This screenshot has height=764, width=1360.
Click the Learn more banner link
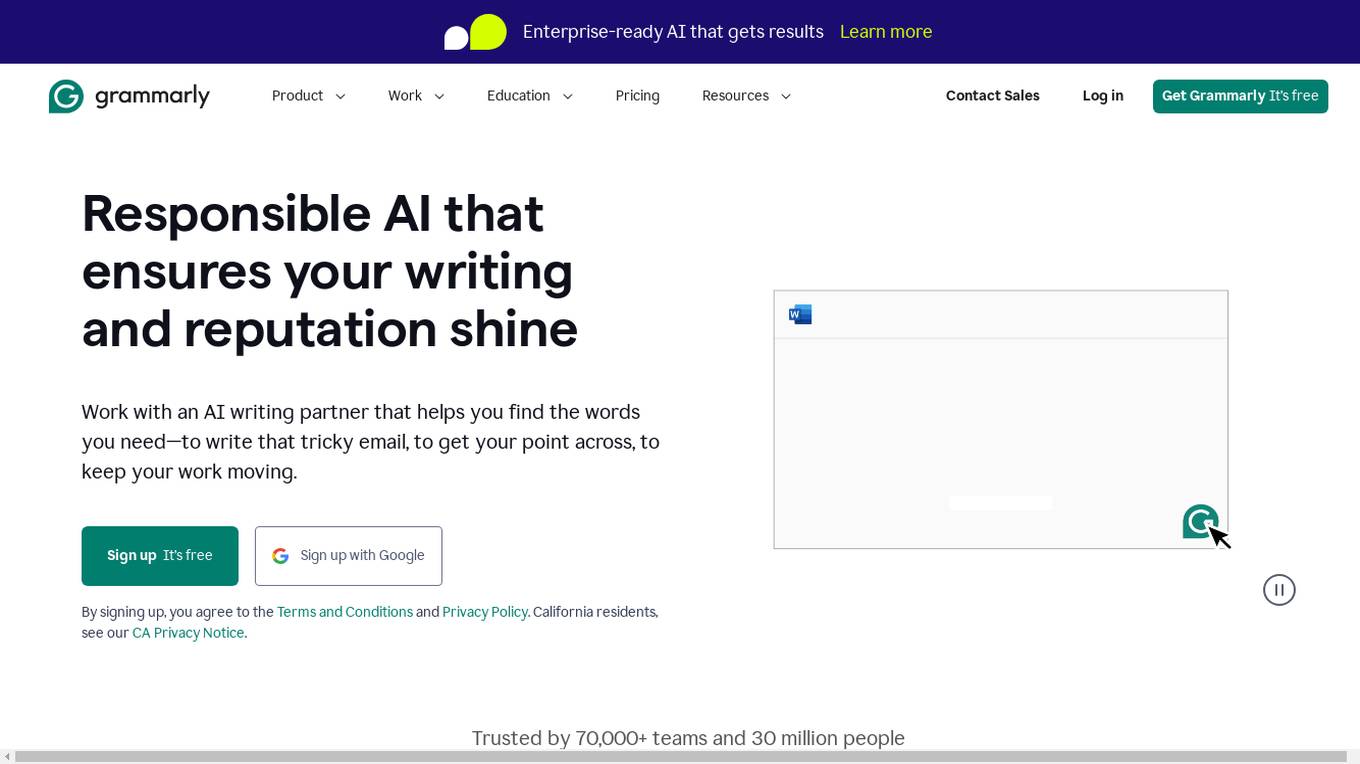pos(886,32)
